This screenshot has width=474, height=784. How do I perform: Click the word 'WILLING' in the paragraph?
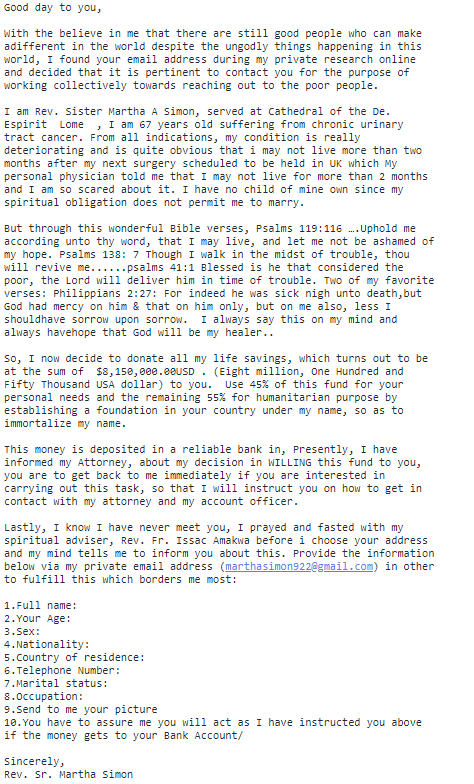tap(290, 462)
